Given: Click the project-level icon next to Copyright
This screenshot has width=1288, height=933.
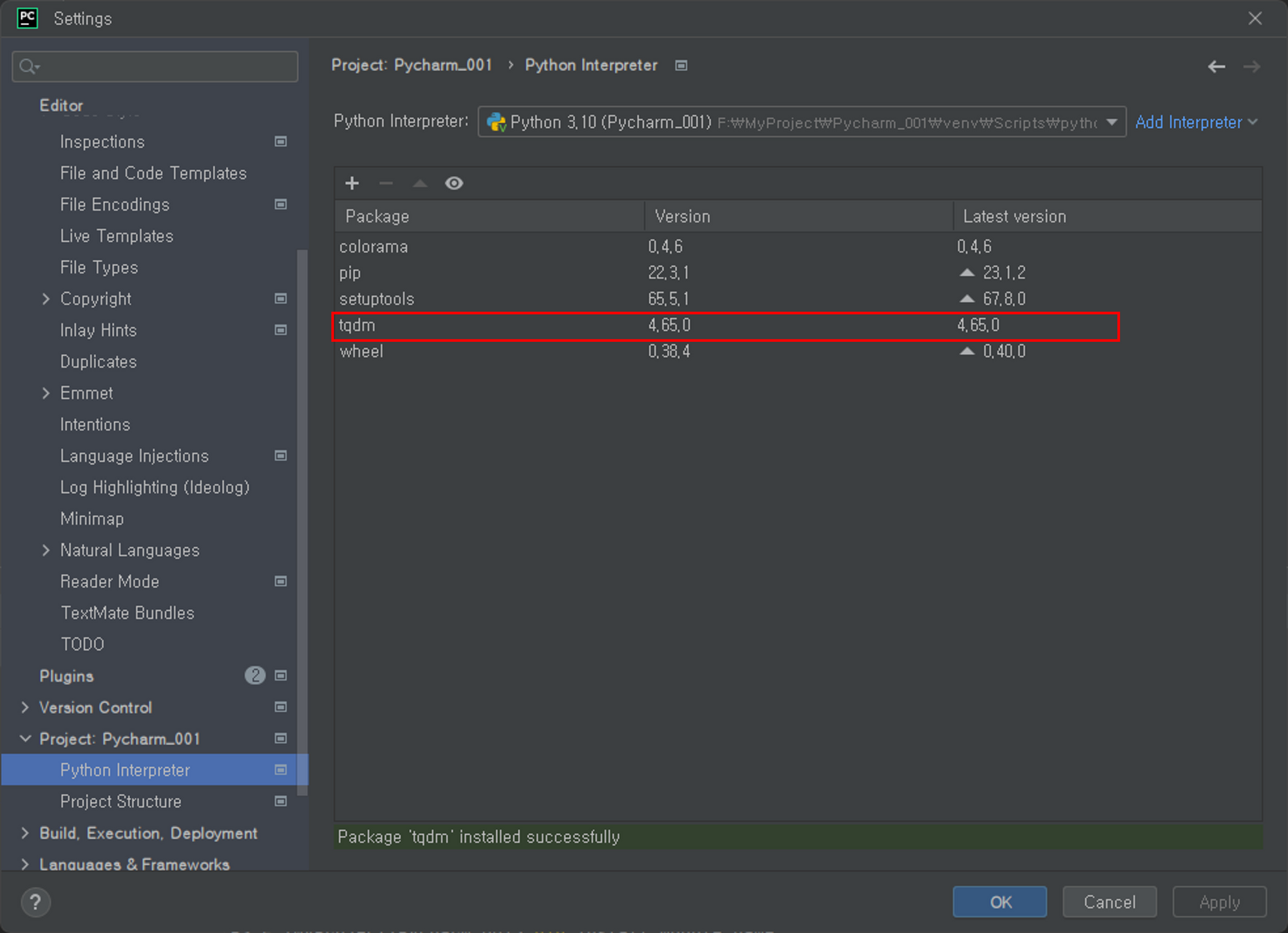Looking at the screenshot, I should point(281,299).
